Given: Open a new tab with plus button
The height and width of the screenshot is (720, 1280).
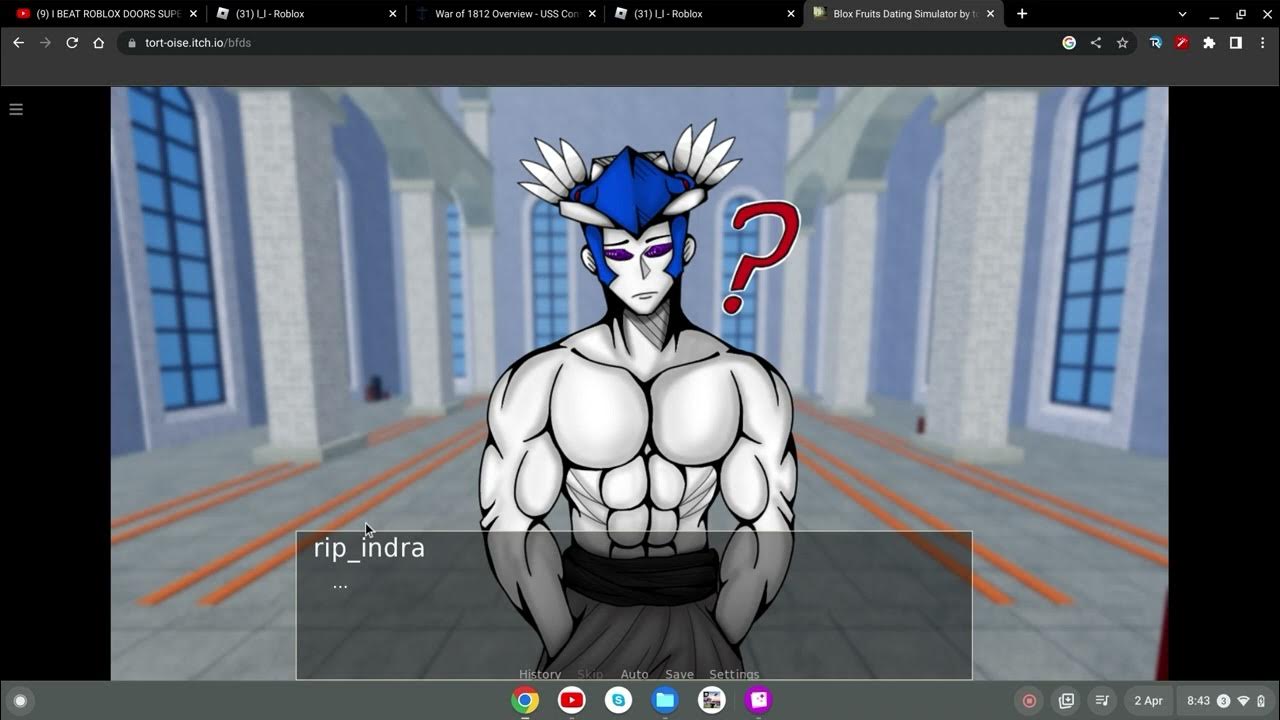Looking at the screenshot, I should coord(1021,14).
